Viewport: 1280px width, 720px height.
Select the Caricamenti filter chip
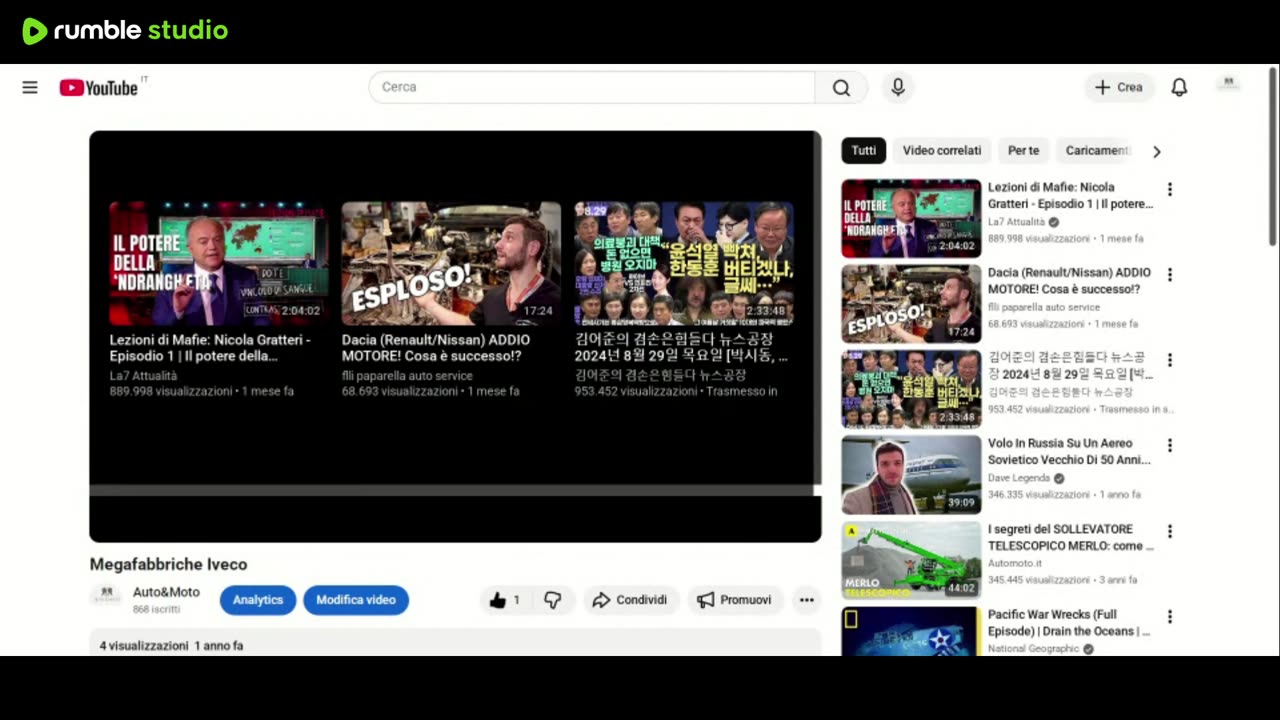[1097, 151]
